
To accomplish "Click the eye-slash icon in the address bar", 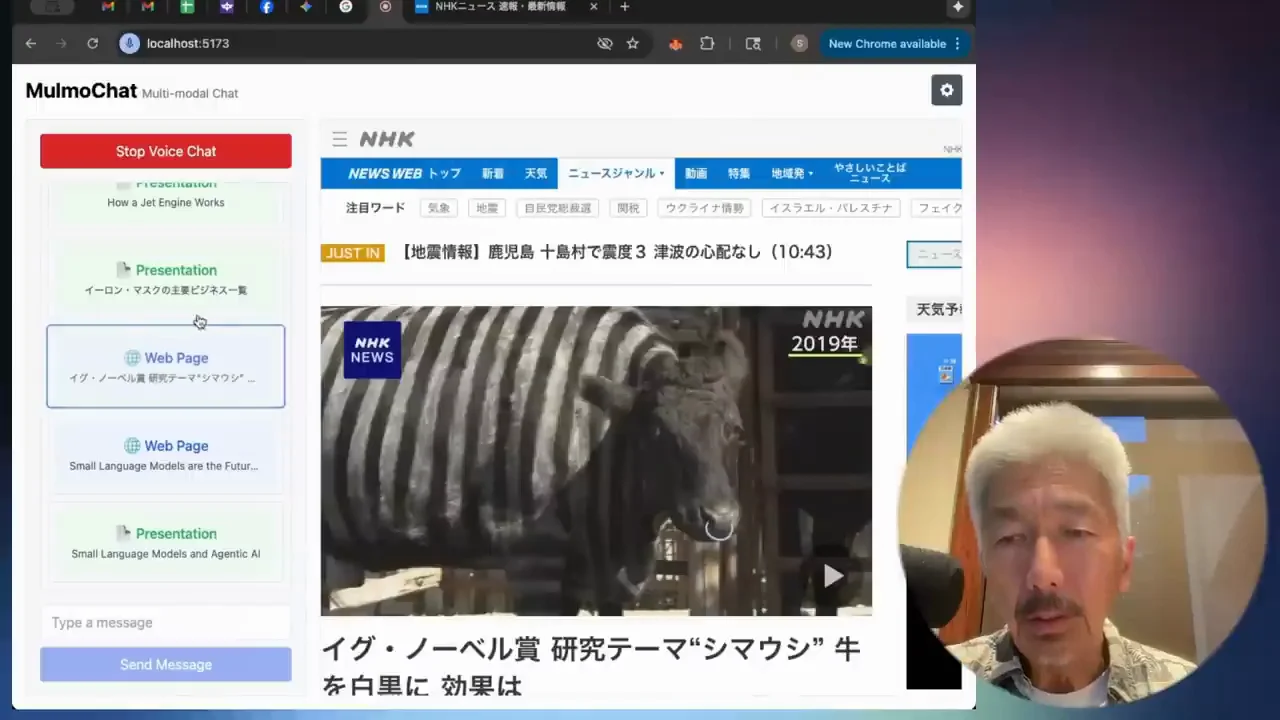I will coord(604,43).
